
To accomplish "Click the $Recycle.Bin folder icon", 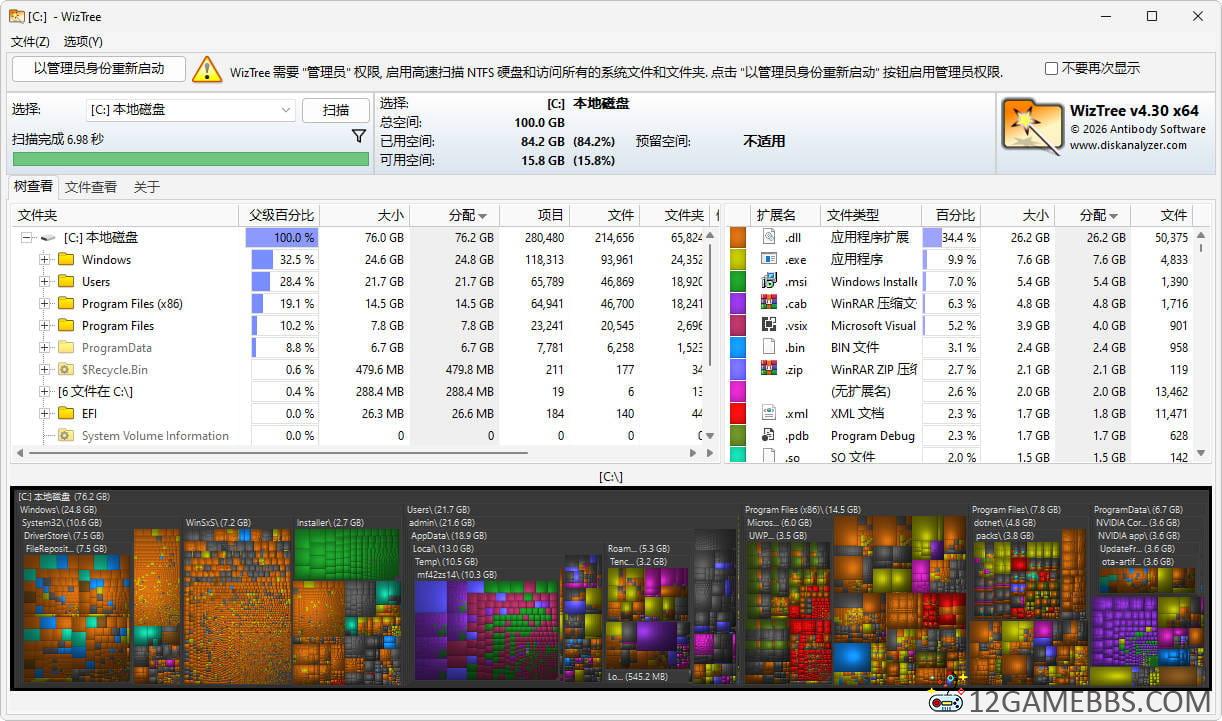I will (67, 370).
